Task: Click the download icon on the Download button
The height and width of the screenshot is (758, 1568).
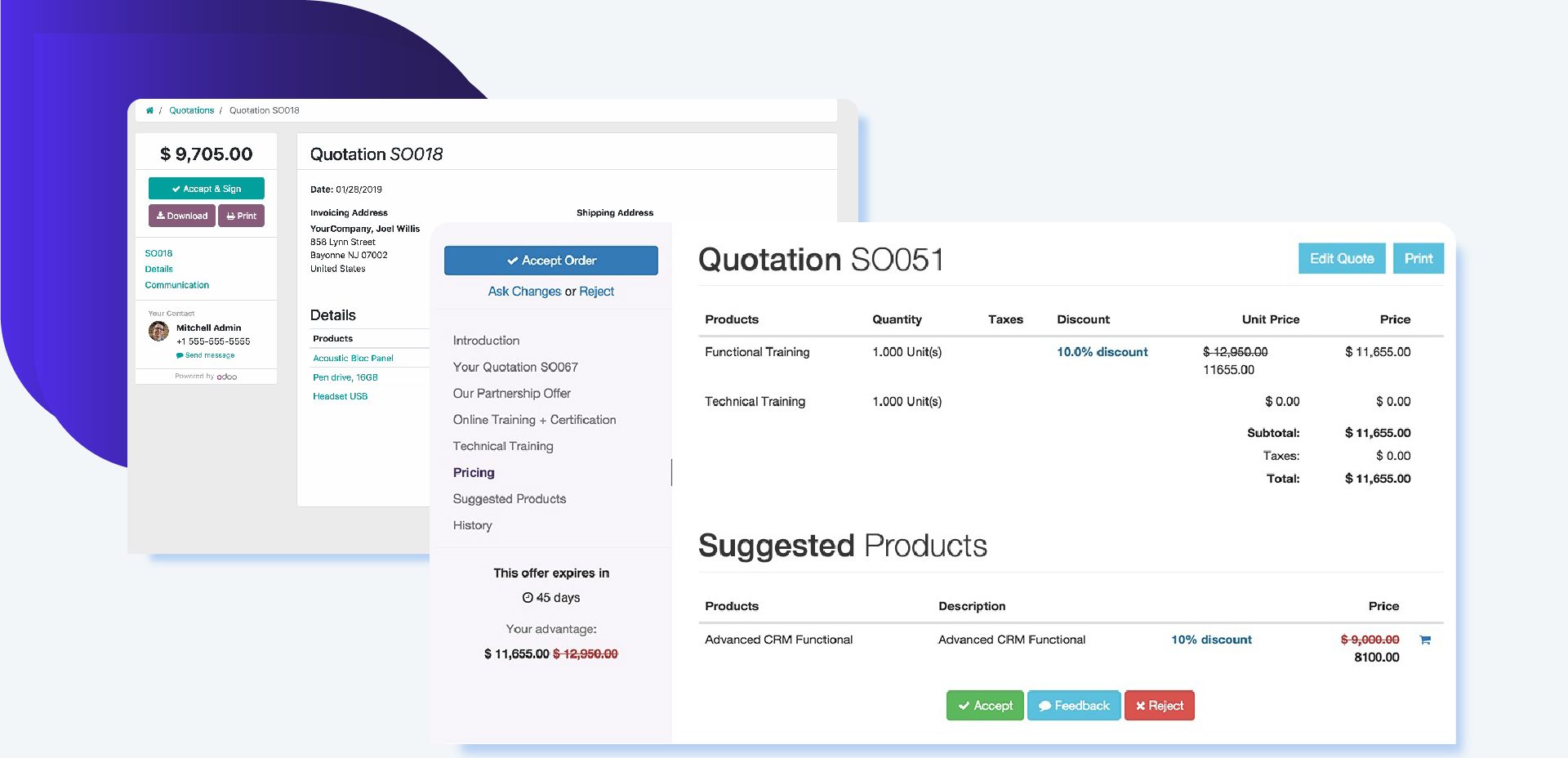Action: 162,216
